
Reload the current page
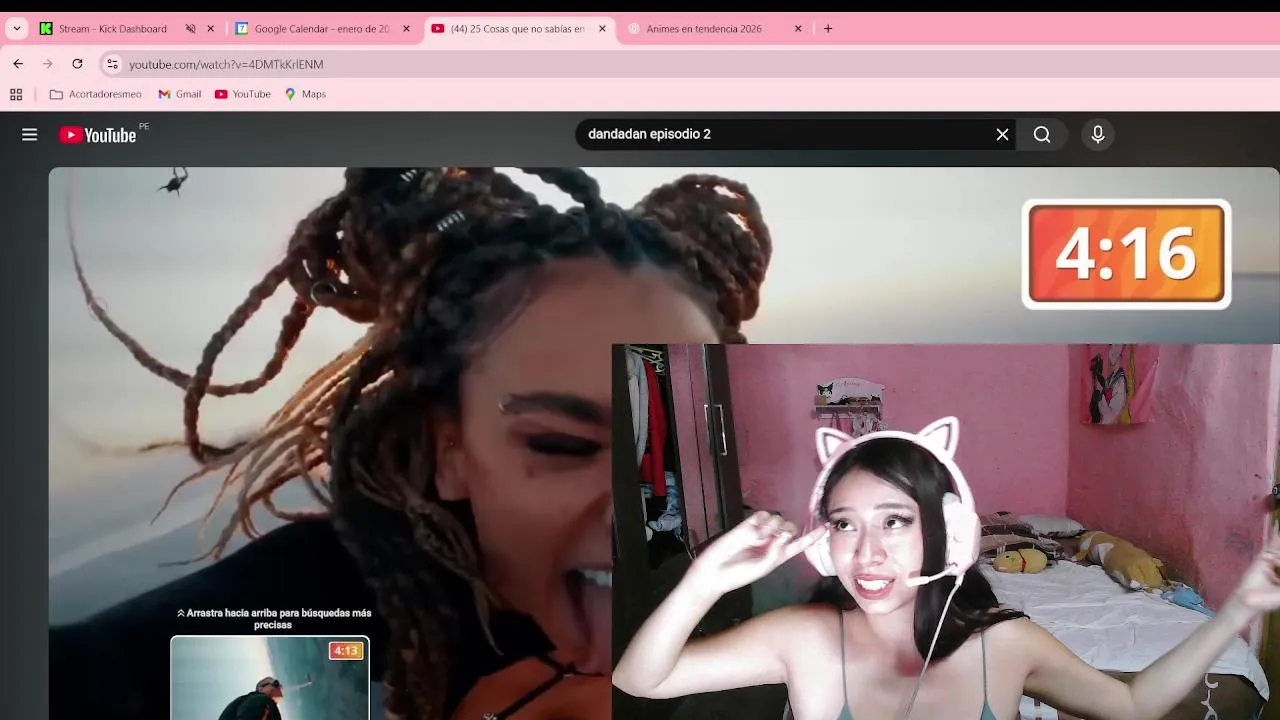(77, 64)
